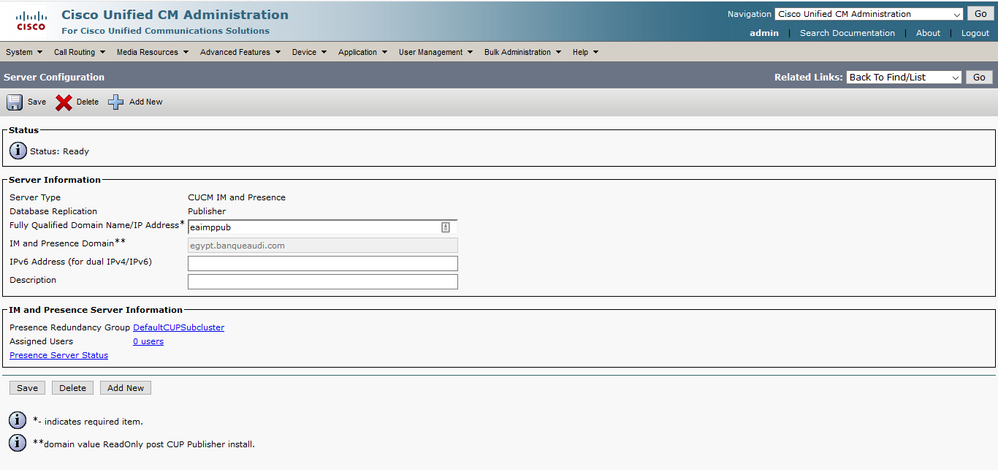The image size is (998, 470).
Task: Click the Save floppy disk toolbar icon
Action: 15,102
